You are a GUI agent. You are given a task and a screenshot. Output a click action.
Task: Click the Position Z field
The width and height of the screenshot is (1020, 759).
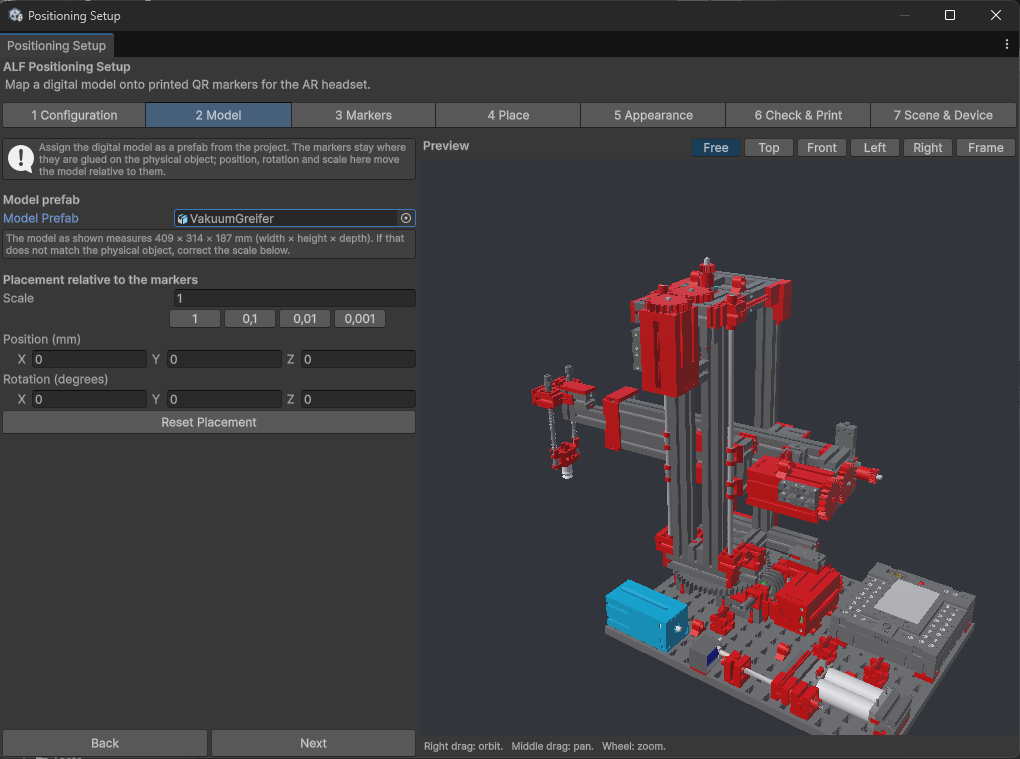pyautogui.click(x=358, y=359)
